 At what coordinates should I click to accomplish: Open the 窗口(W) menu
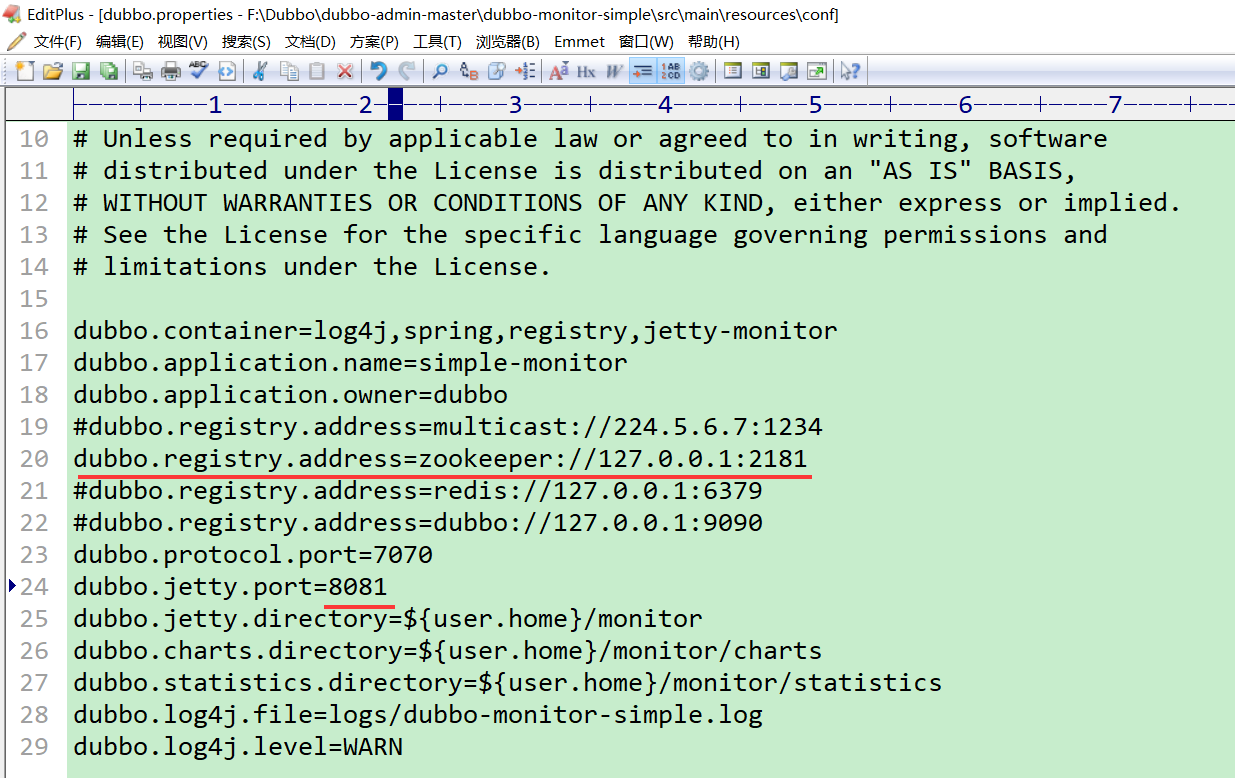point(646,42)
